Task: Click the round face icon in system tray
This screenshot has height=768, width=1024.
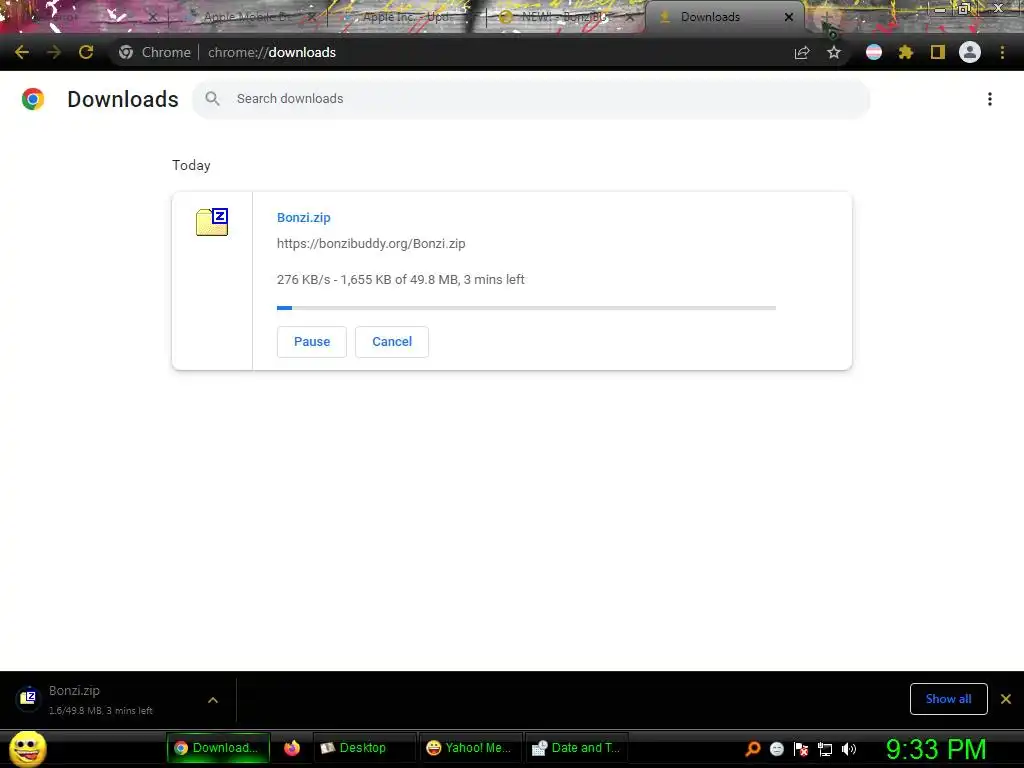Action: pyautogui.click(x=776, y=748)
